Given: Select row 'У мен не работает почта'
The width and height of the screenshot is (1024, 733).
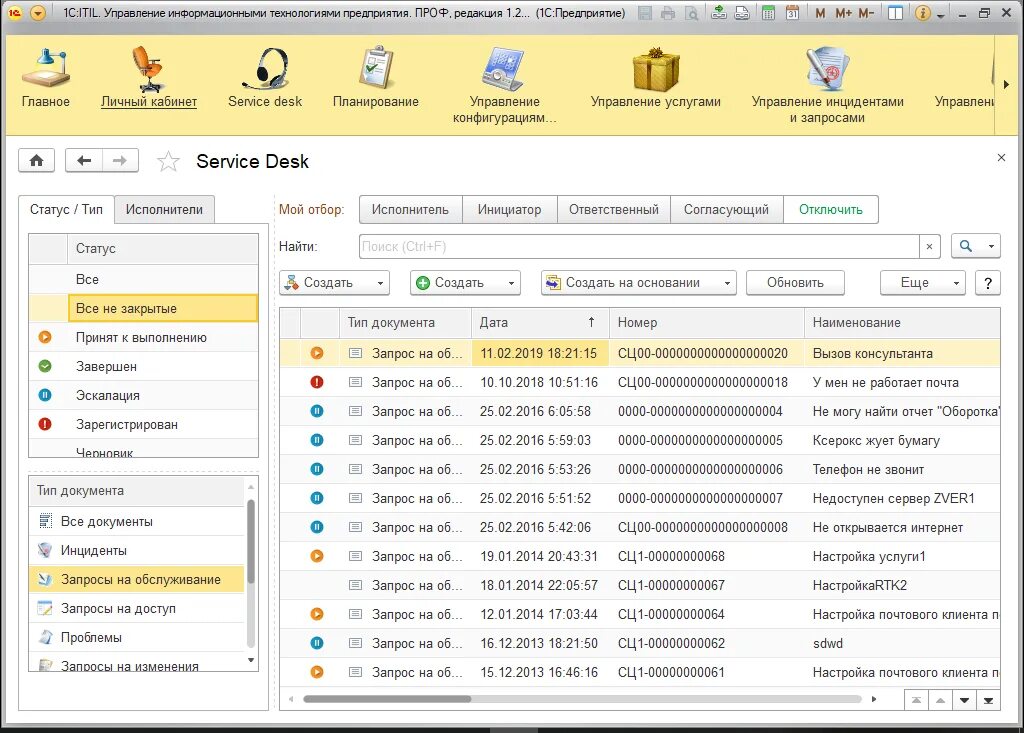Looking at the screenshot, I should [x=640, y=382].
